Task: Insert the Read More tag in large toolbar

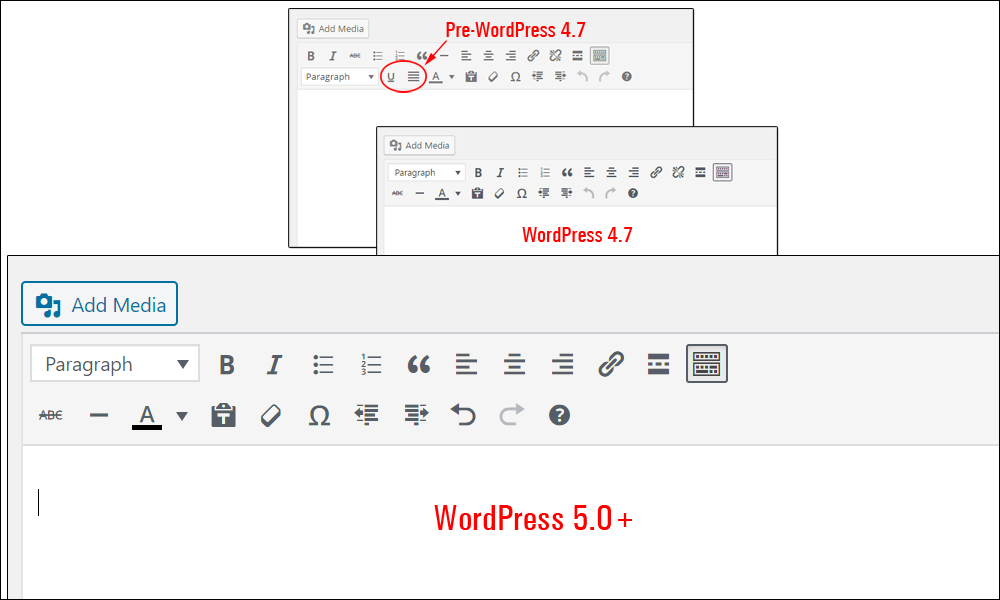Action: 658,364
